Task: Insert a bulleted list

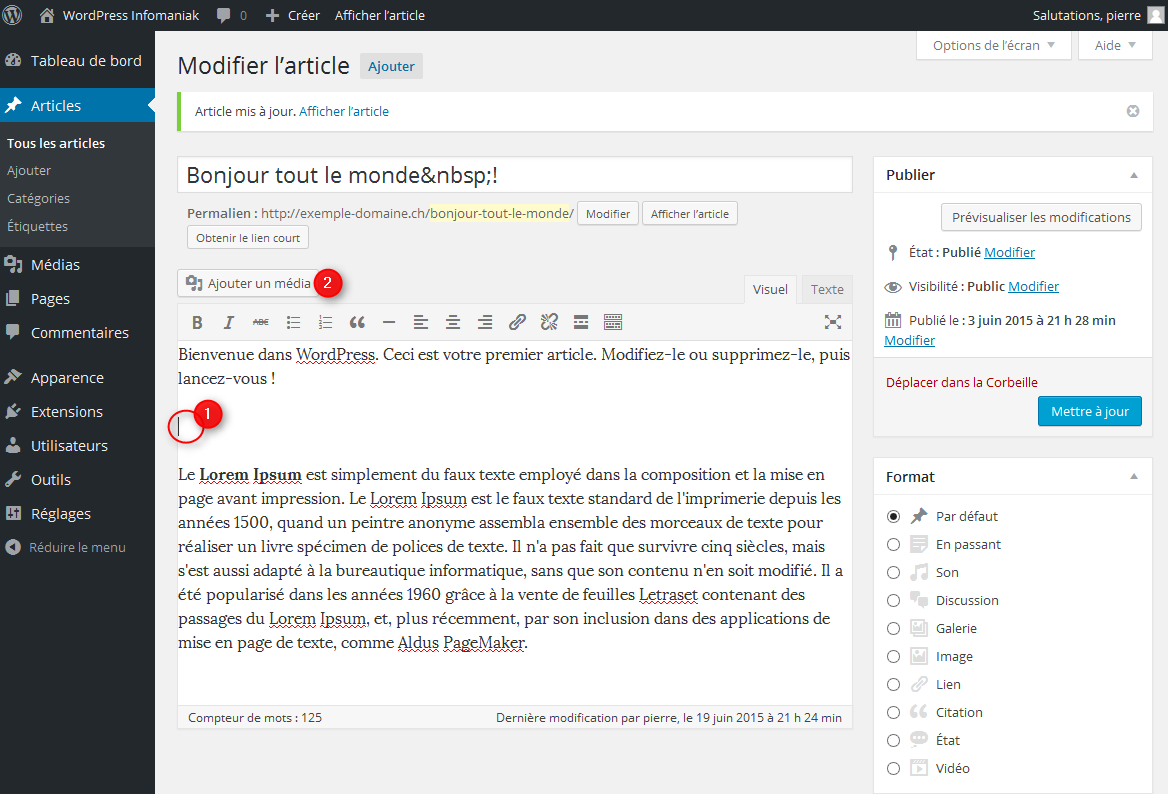Action: [293, 322]
